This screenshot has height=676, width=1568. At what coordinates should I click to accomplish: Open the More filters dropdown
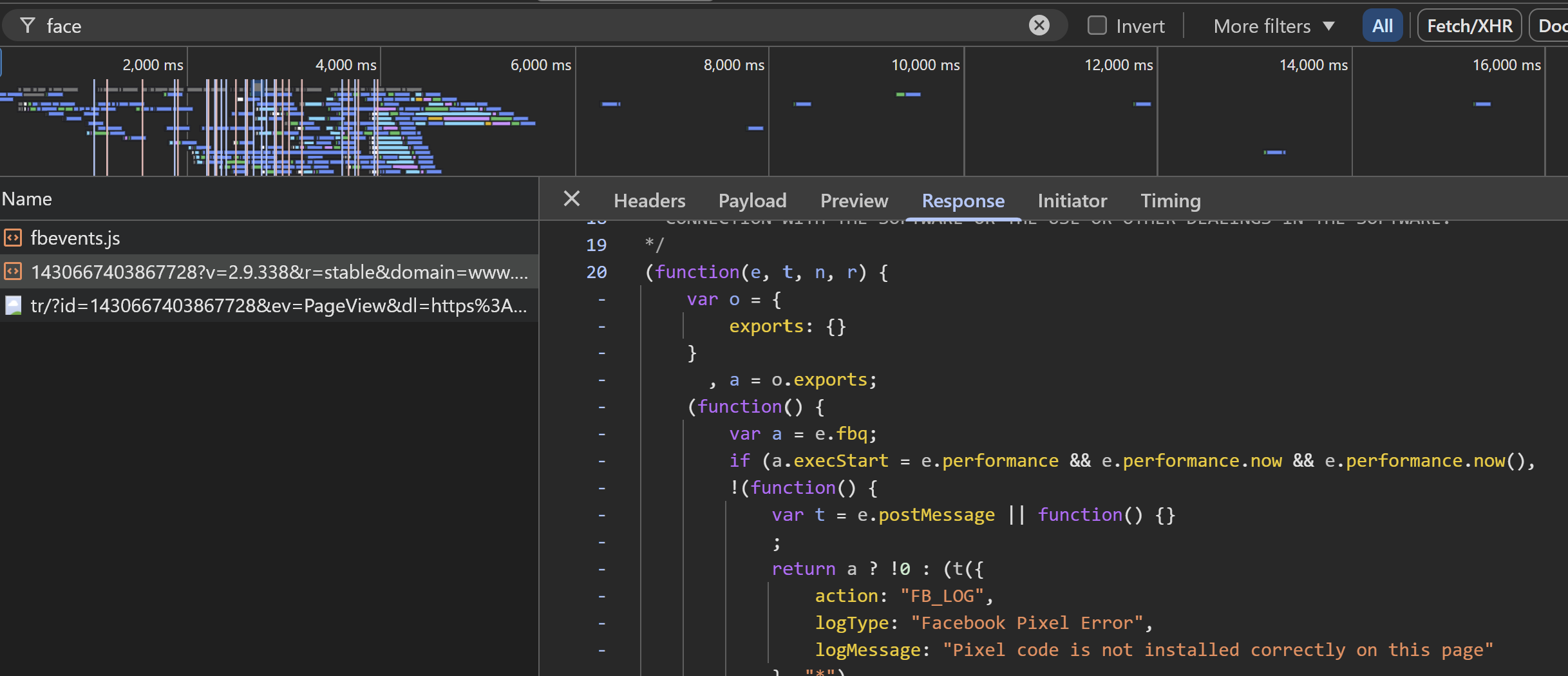click(1274, 26)
